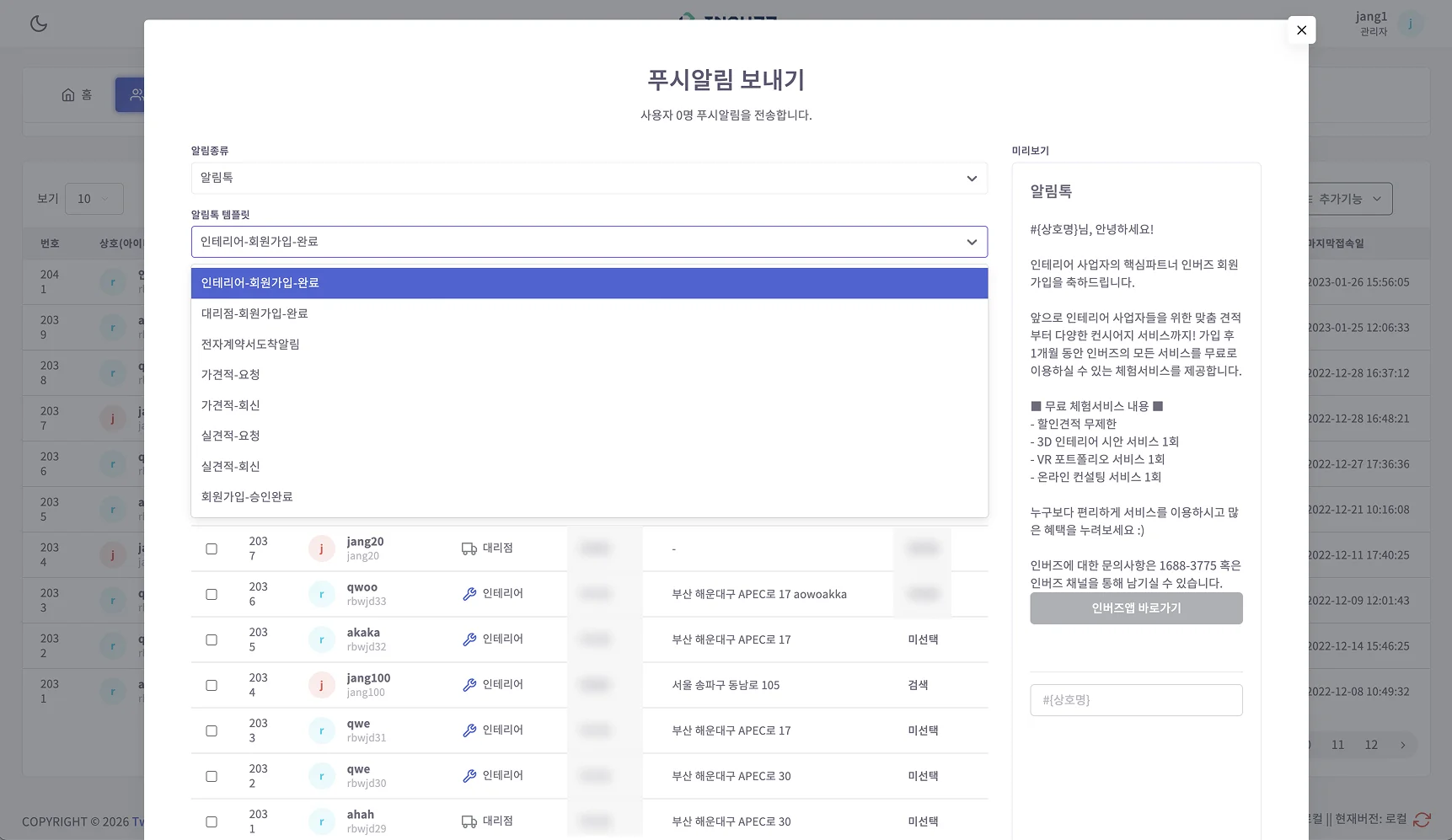This screenshot has height=840, width=1452.
Task: Click avatar of ahah user
Action: coord(321,821)
